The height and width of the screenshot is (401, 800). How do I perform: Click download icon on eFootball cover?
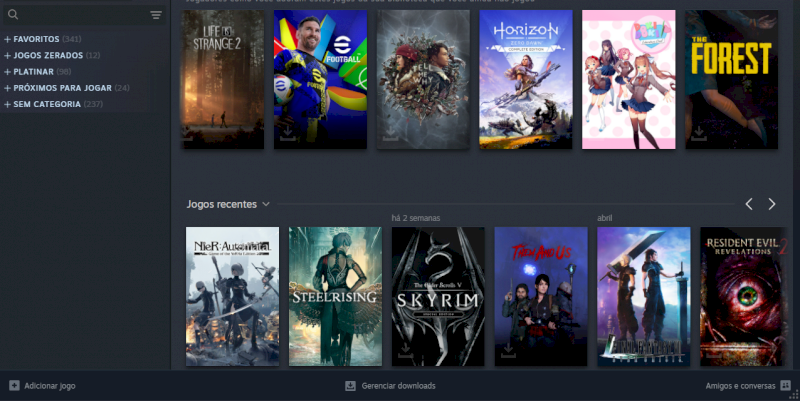288,134
